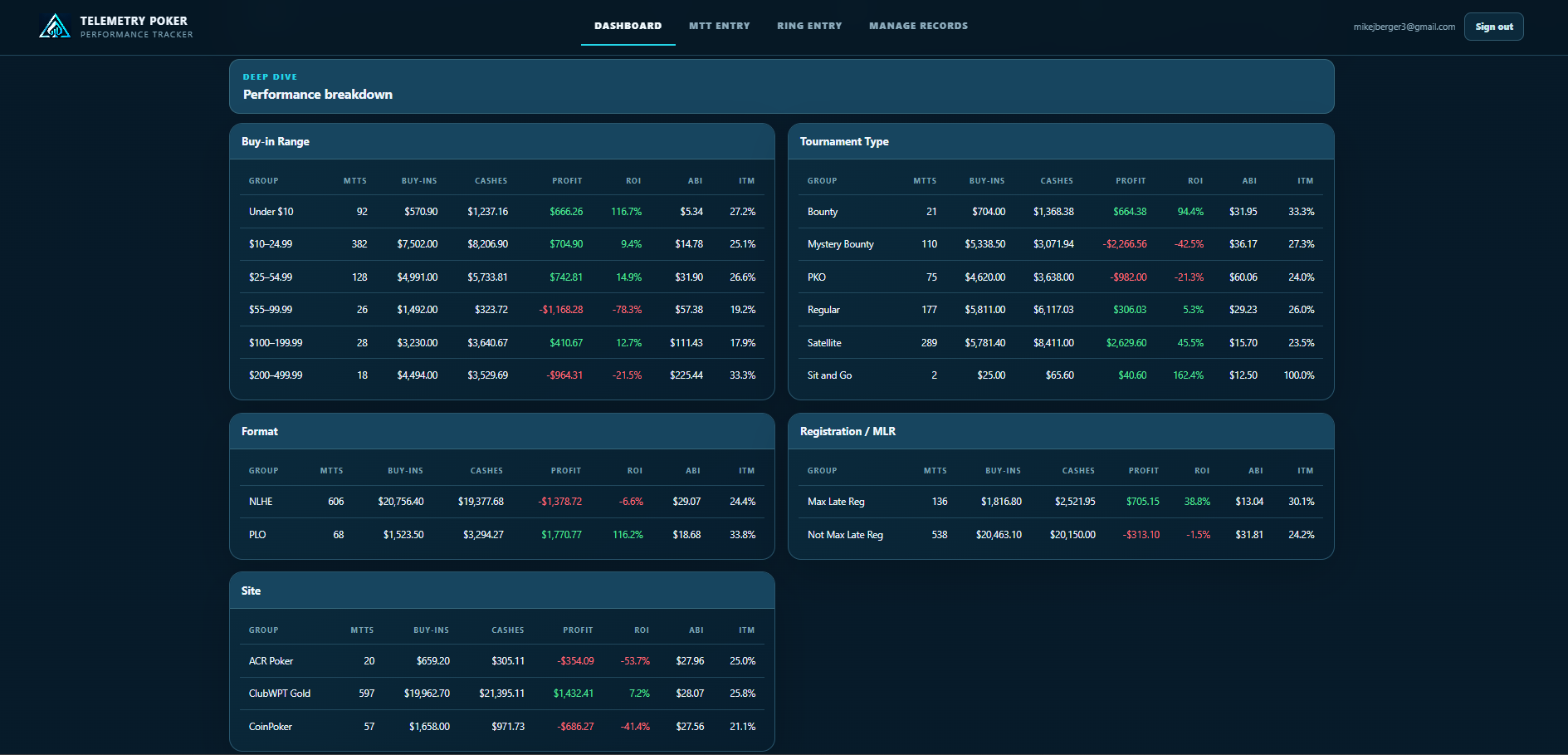This screenshot has height=755, width=1568.
Task: Click the Not Max Late Reg row
Action: pos(1061,535)
